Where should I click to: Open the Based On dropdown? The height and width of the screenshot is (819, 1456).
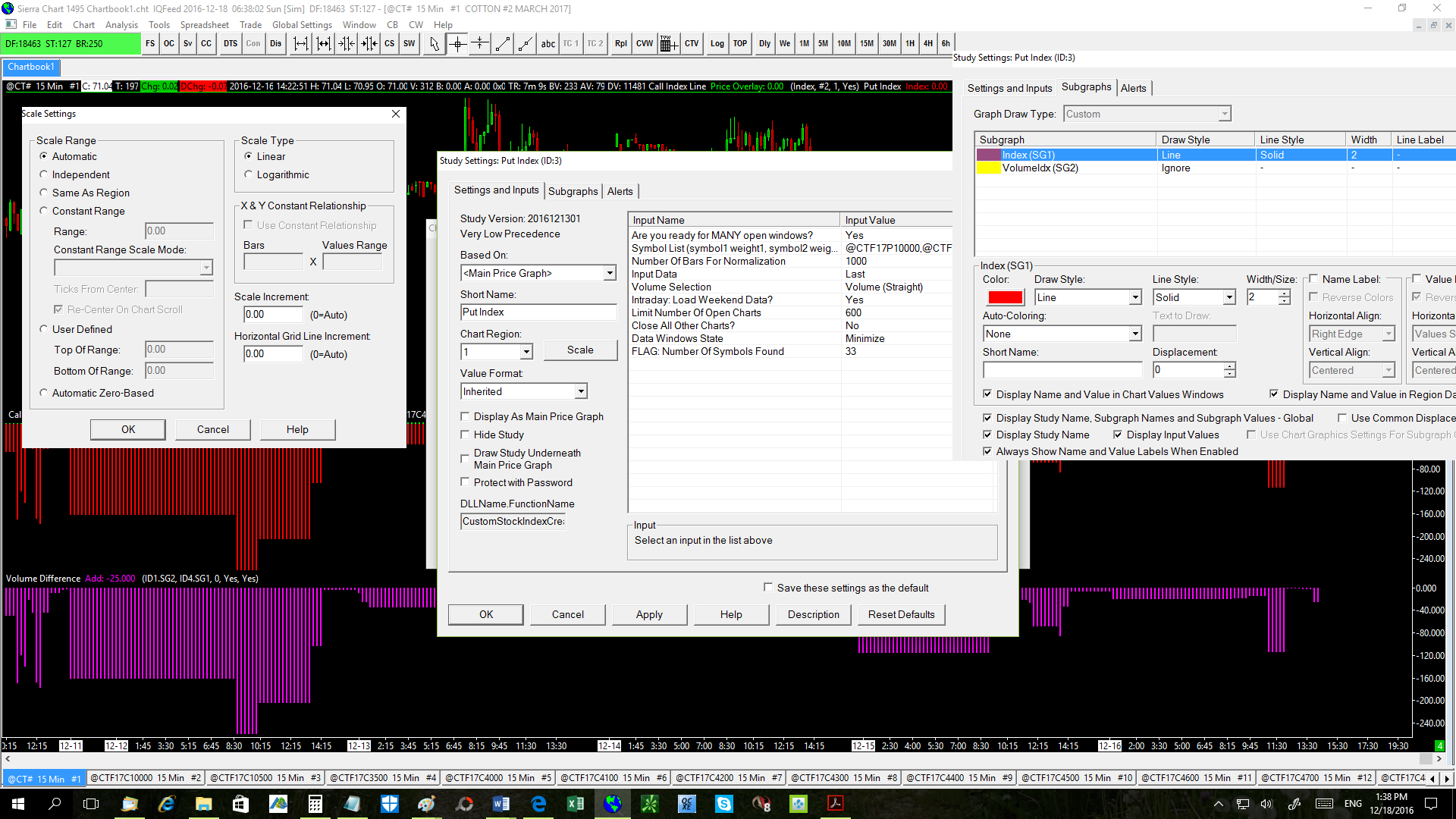coord(610,273)
